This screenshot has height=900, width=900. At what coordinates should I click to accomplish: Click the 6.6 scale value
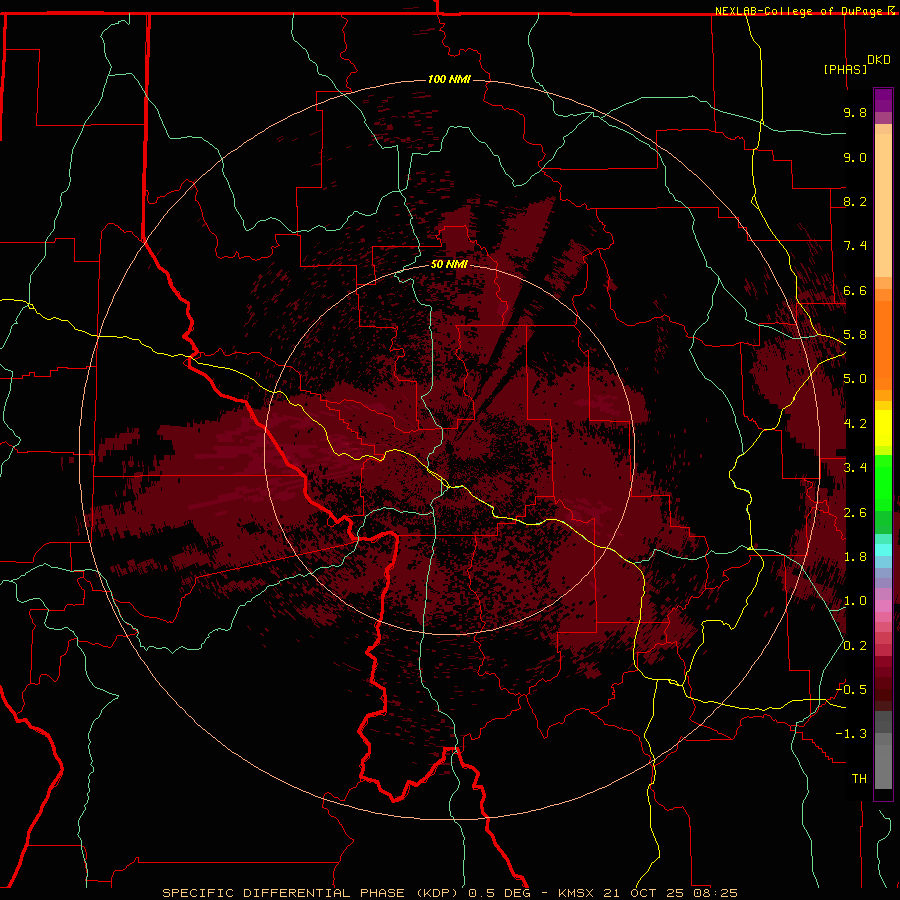tap(855, 290)
